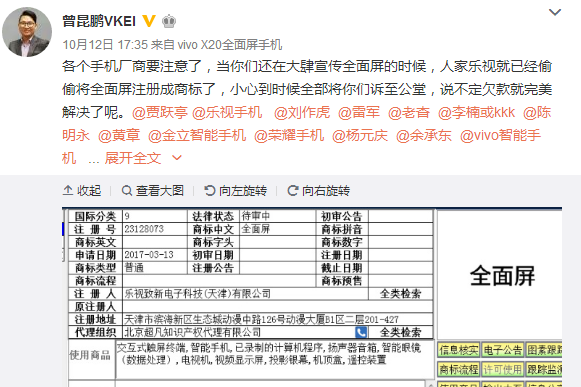Open the @贾跃亭 mention link
This screenshot has height=387, width=581.
coord(160,112)
